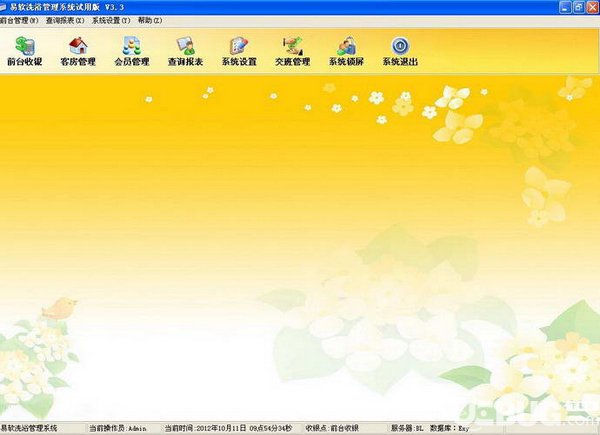Lock screen with 系统锁屏 icon
The width and height of the screenshot is (600, 435).
[x=346, y=51]
